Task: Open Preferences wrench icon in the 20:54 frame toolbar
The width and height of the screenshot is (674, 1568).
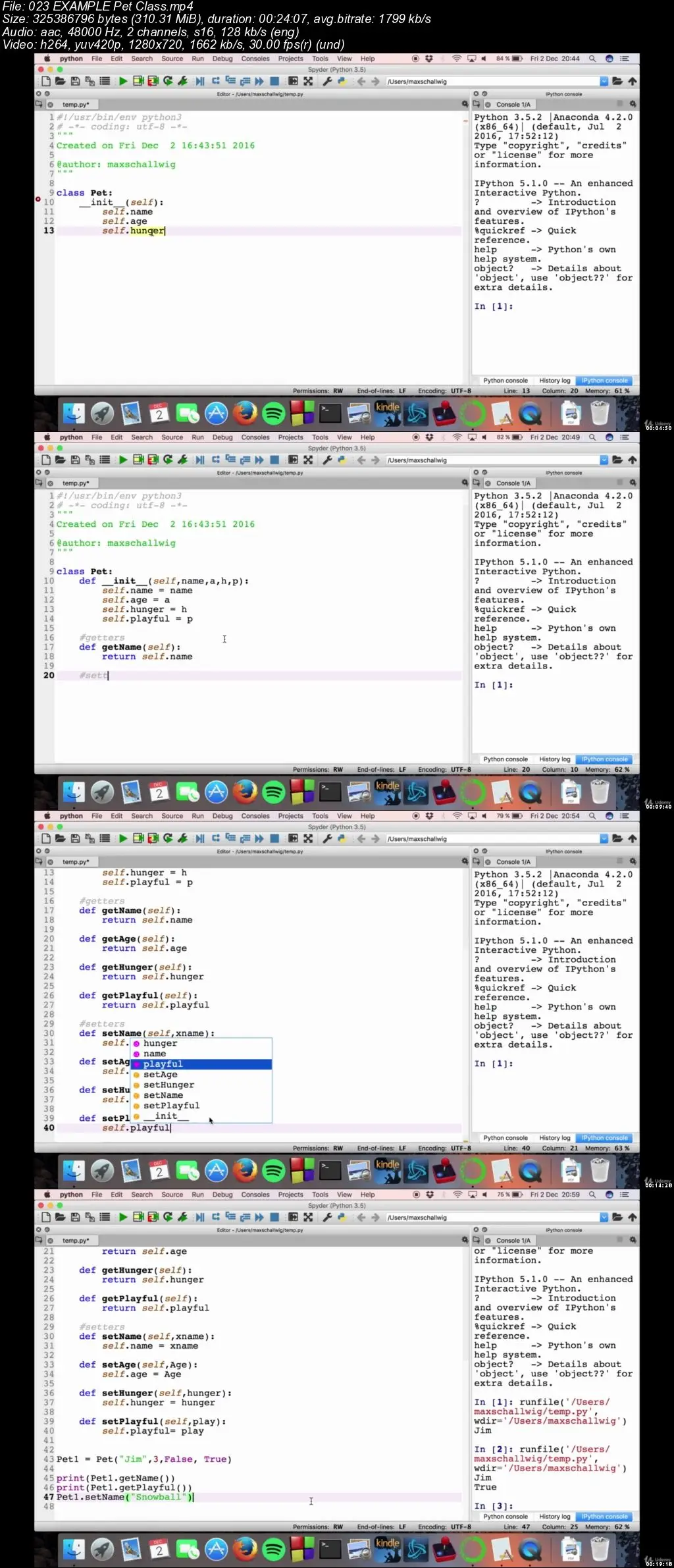Action: pos(327,839)
